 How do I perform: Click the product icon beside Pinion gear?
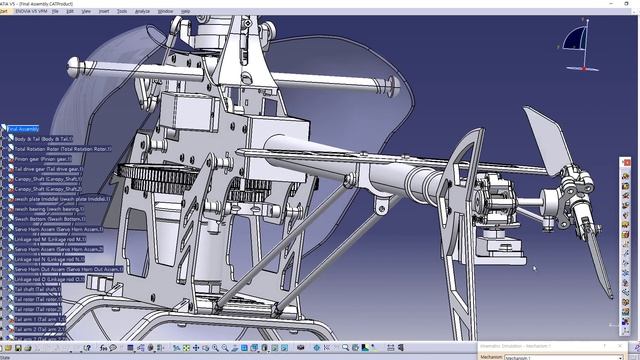pos(11,159)
